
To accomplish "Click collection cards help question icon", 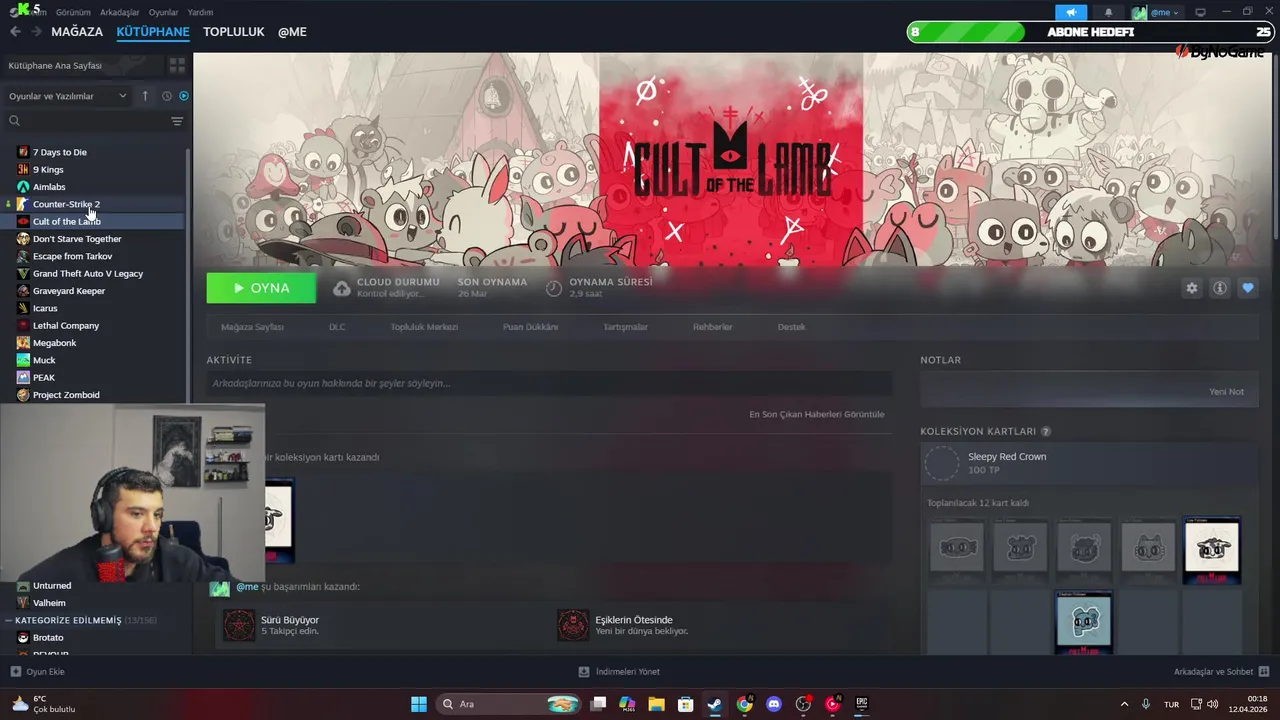I will [1046, 432].
